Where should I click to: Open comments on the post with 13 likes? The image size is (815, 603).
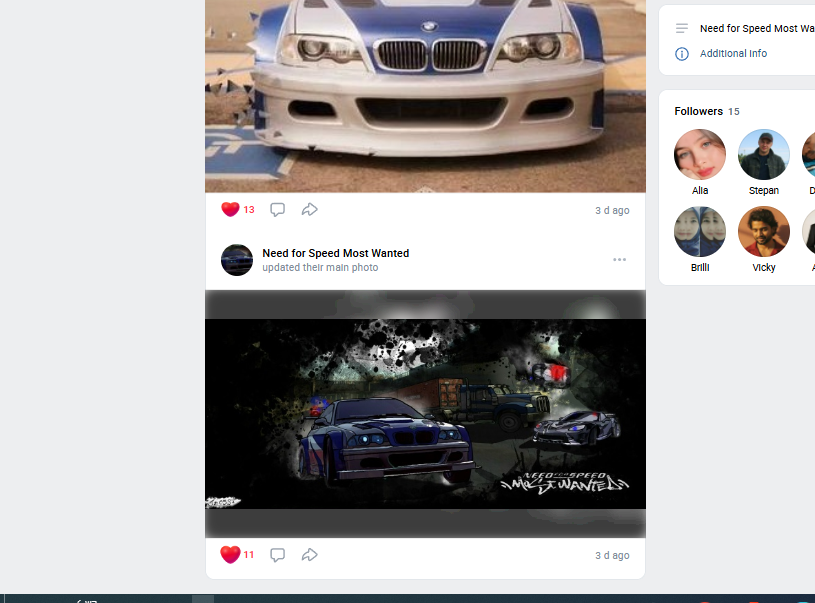pyautogui.click(x=278, y=209)
